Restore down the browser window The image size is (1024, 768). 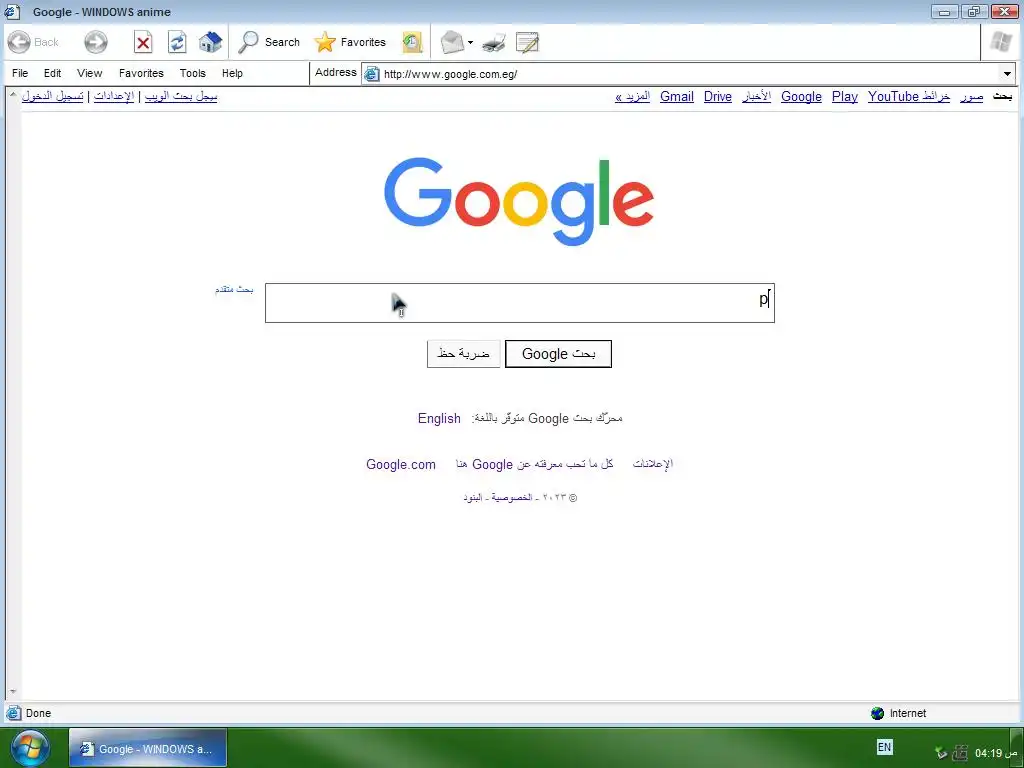pos(974,11)
